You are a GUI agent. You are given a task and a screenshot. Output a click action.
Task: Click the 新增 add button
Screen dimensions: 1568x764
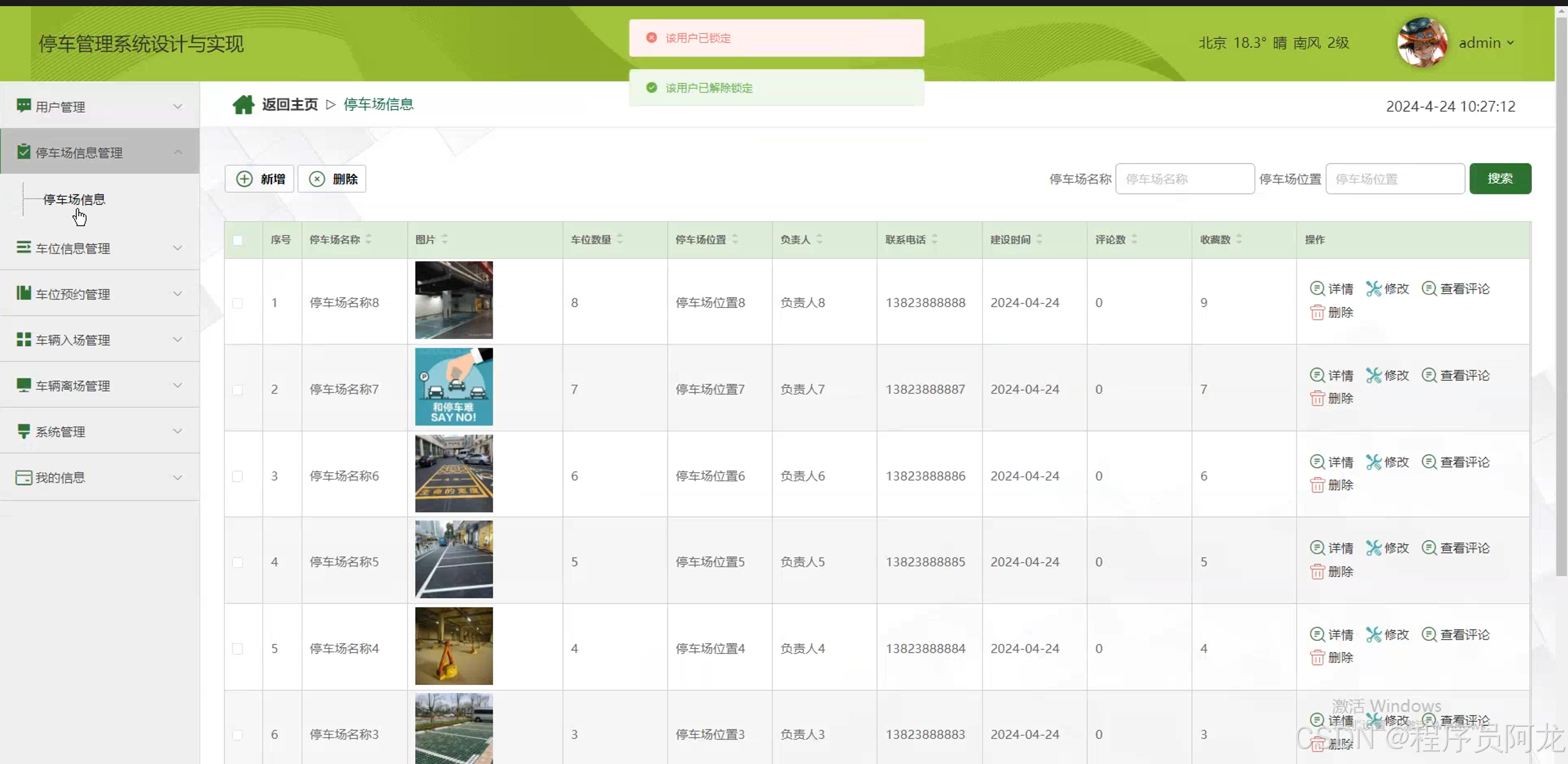259,179
